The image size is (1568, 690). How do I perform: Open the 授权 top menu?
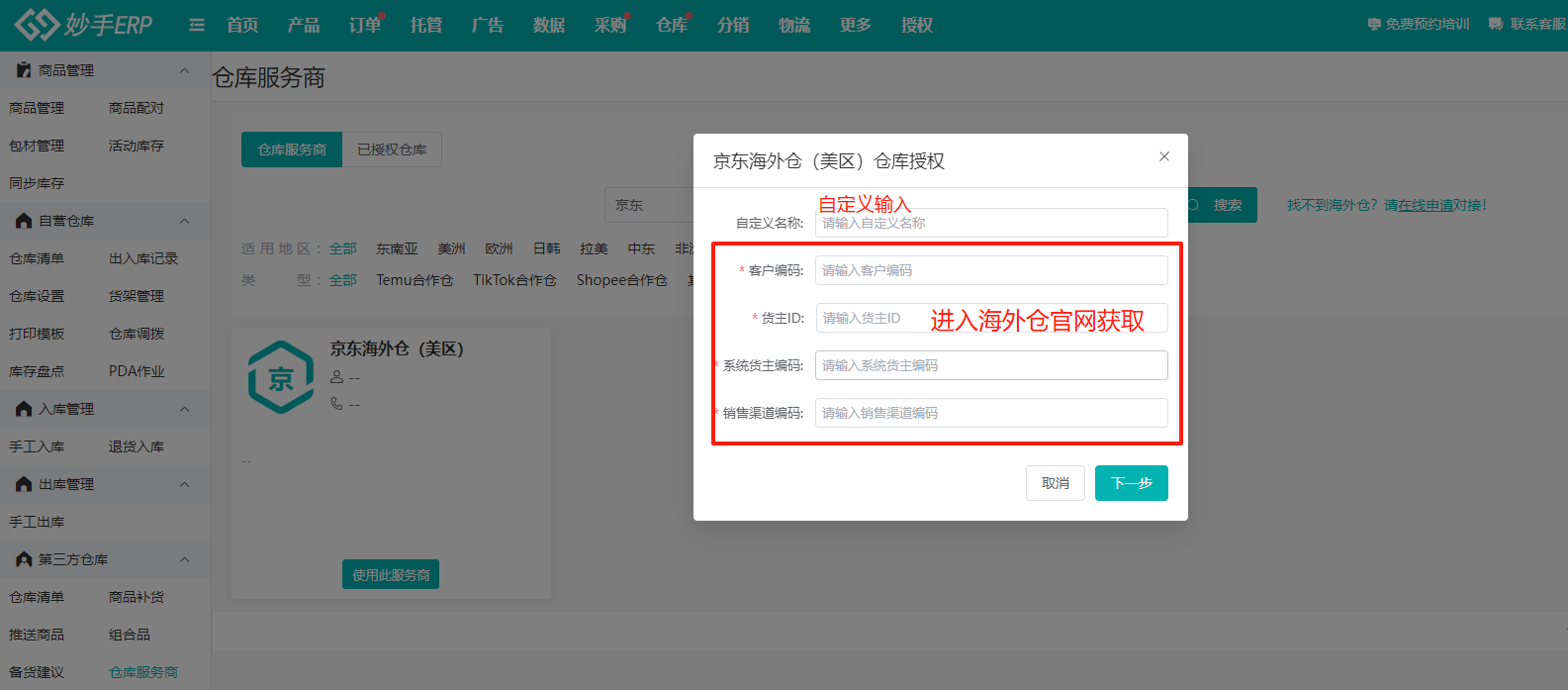917,25
